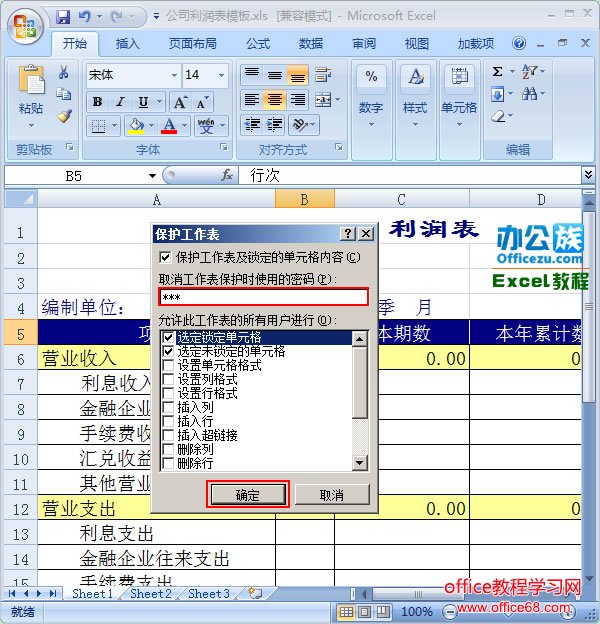Toggle Italic formatting
The width and height of the screenshot is (600, 624).
tap(120, 102)
